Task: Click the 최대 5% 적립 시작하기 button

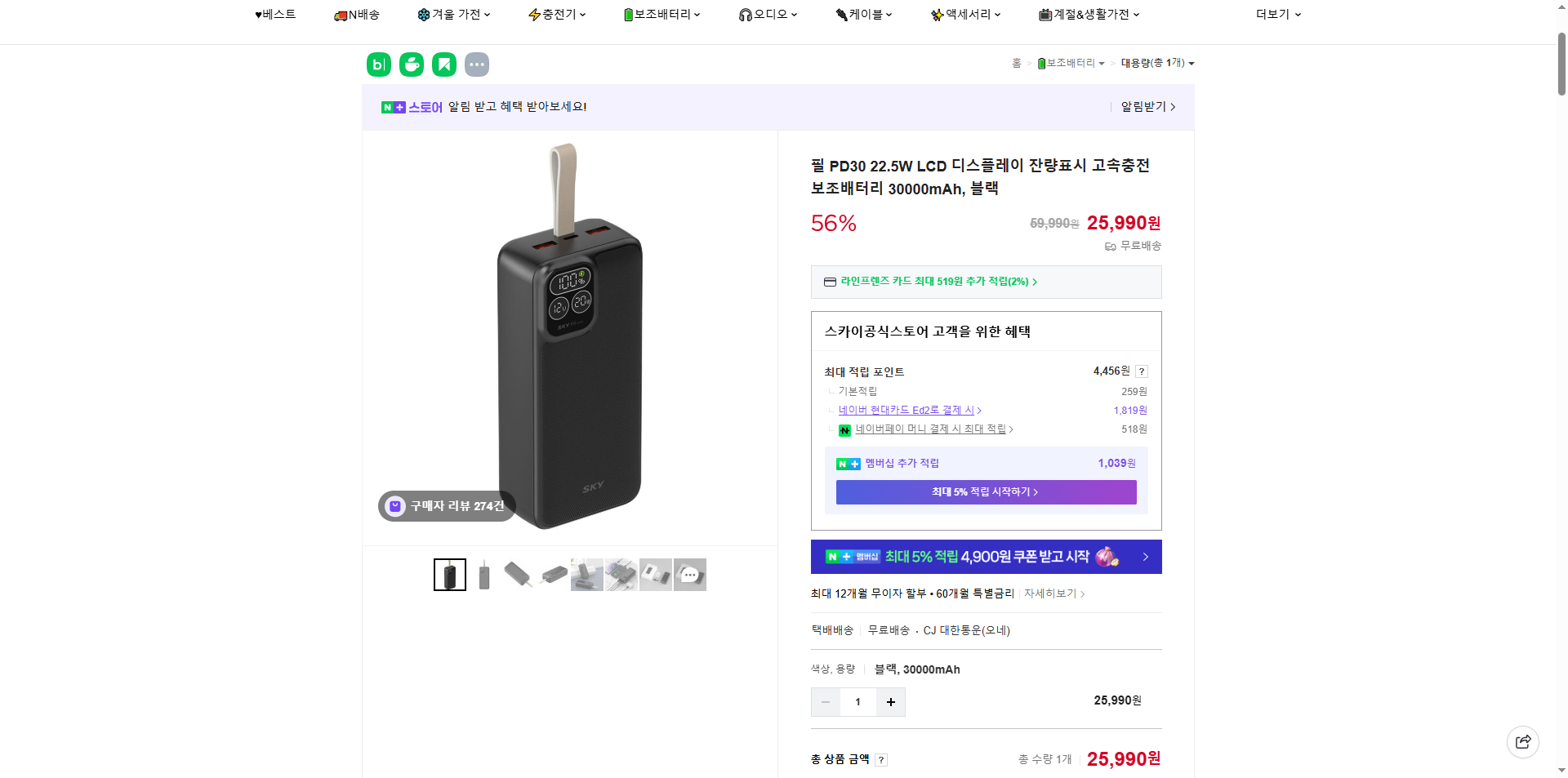Action: [985, 492]
